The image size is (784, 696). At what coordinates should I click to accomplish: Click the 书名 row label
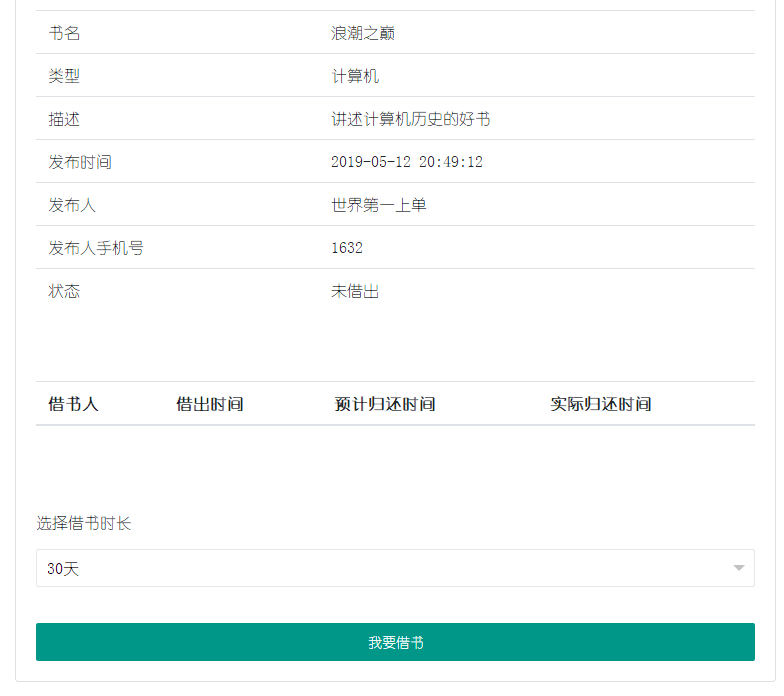click(x=64, y=34)
